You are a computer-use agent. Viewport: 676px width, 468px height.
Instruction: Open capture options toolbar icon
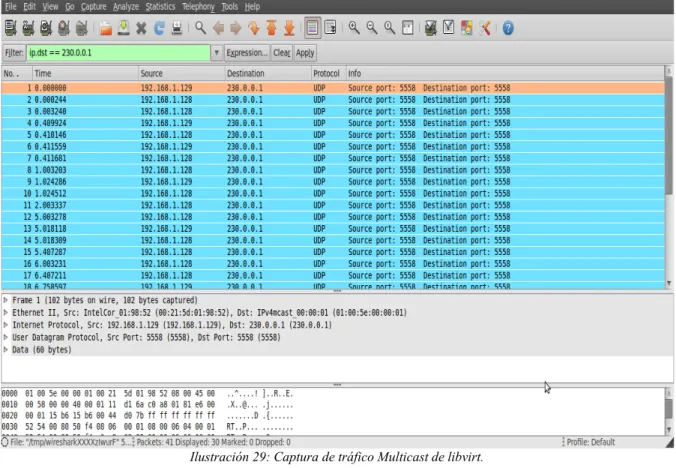(x=28, y=28)
